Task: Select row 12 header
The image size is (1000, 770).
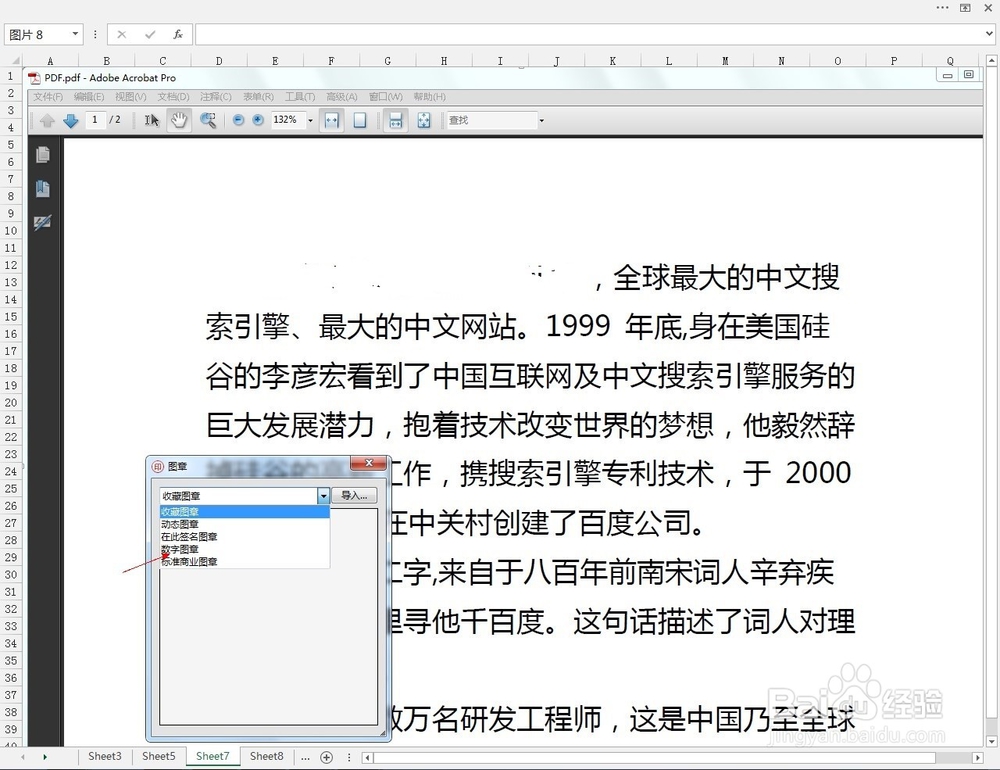Action: pos(11,265)
